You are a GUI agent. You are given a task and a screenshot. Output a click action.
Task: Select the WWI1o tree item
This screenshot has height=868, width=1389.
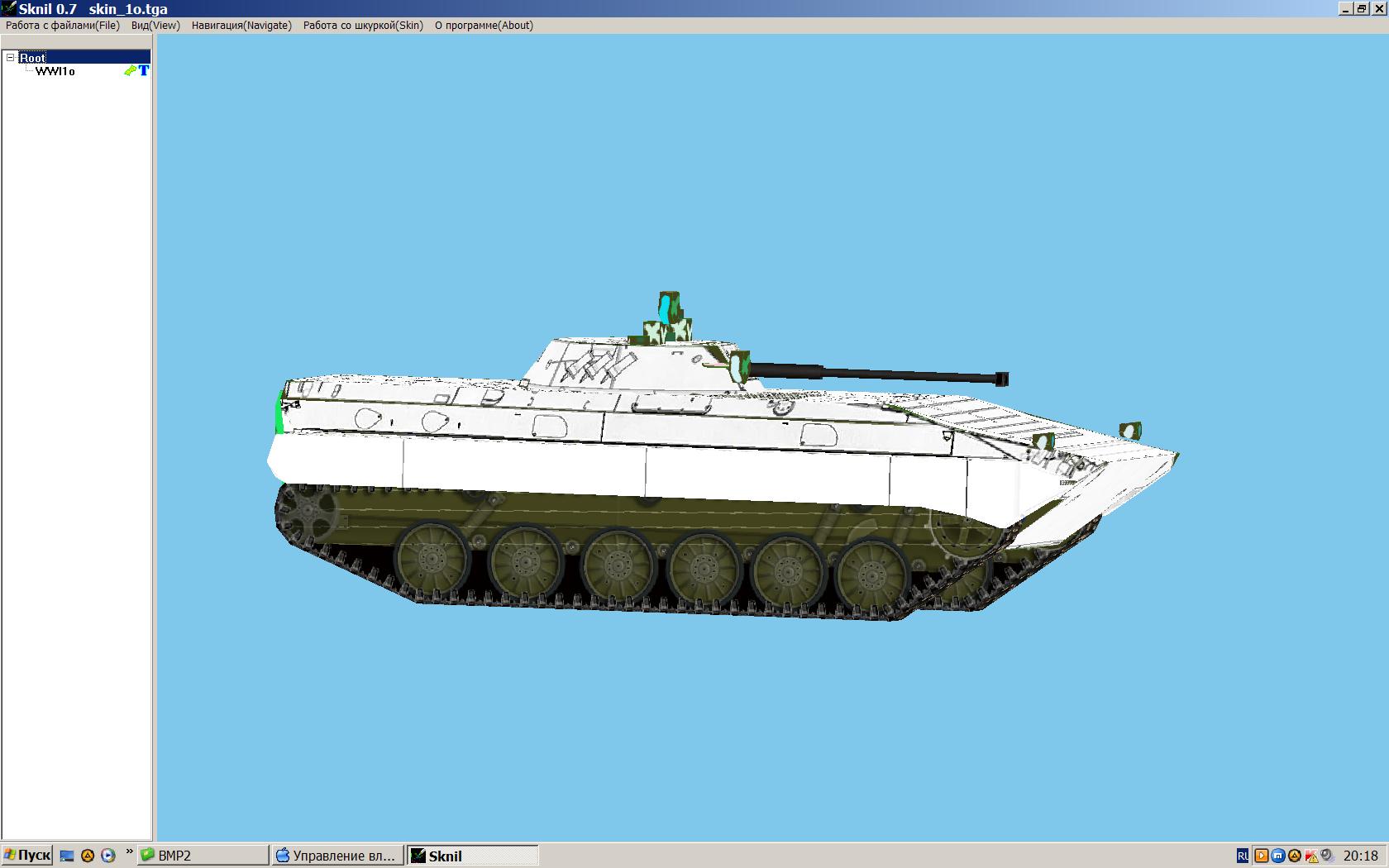[55, 71]
